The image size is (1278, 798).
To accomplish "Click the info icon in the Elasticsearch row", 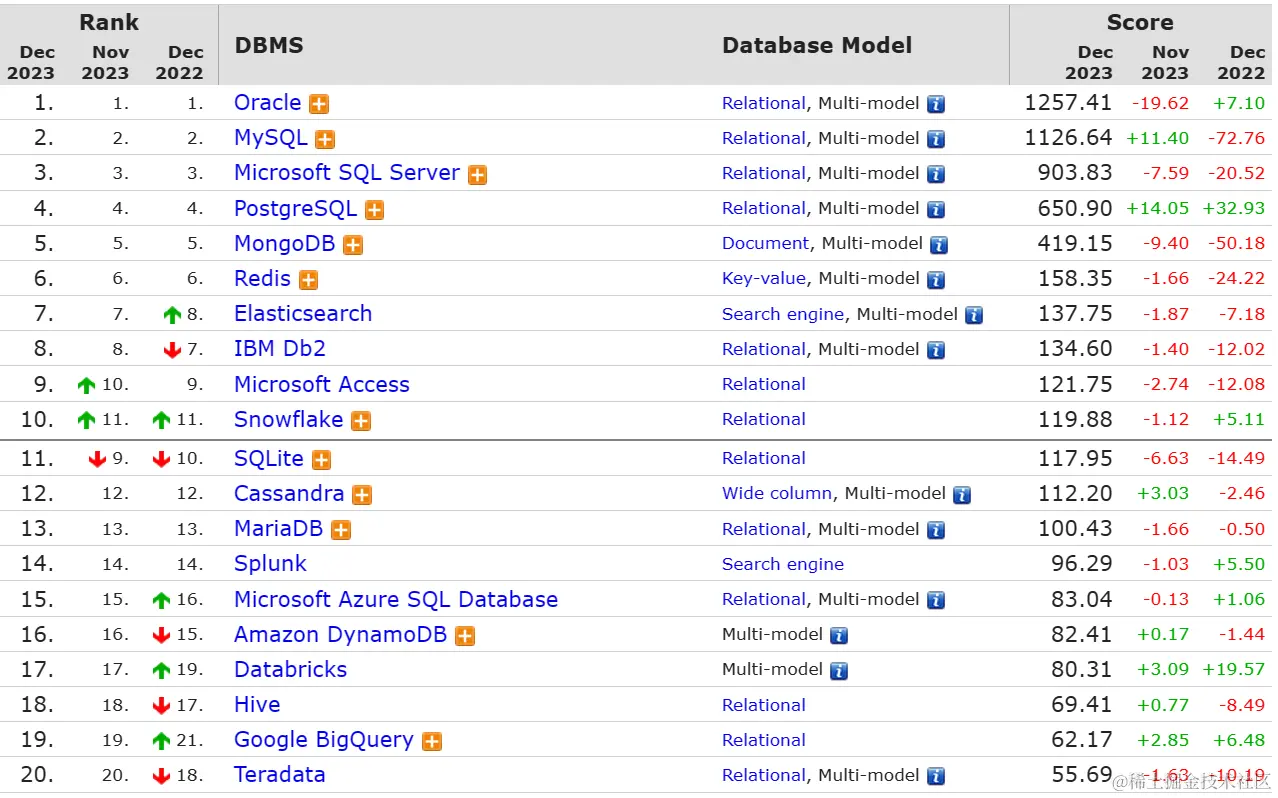I will coord(974,315).
